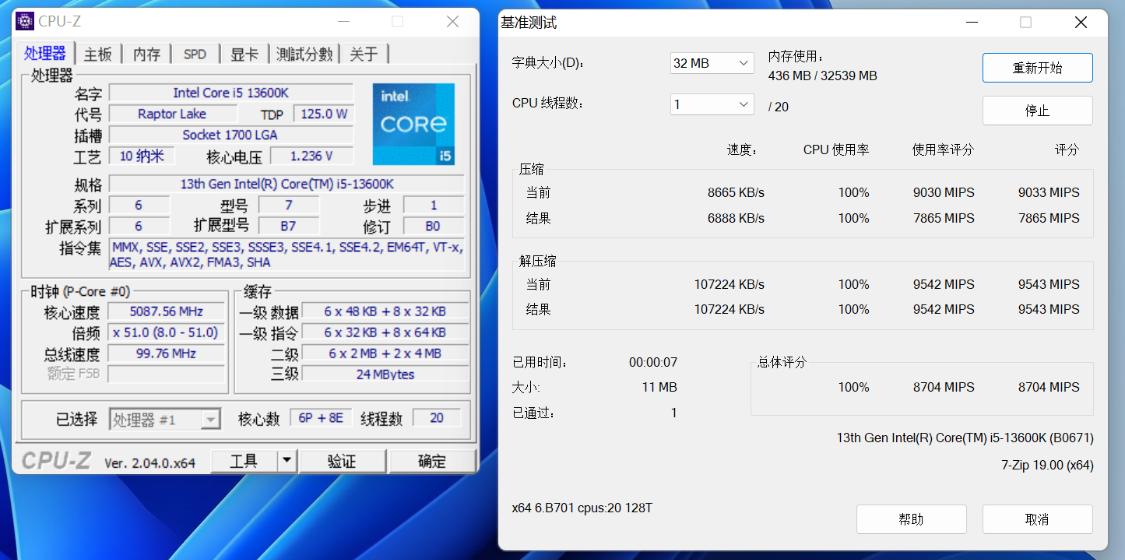
Task: Click the core count 6P + 8E value
Action: pyautogui.click(x=321, y=418)
